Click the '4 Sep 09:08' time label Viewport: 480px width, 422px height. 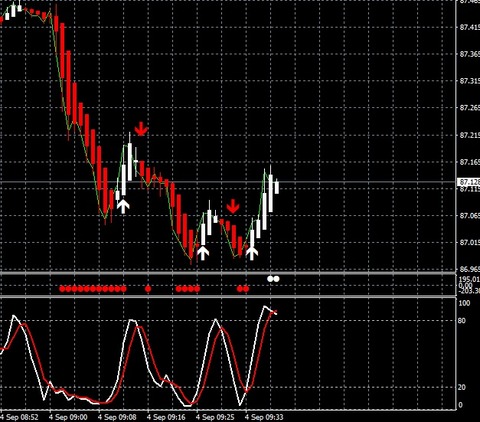tap(117, 417)
